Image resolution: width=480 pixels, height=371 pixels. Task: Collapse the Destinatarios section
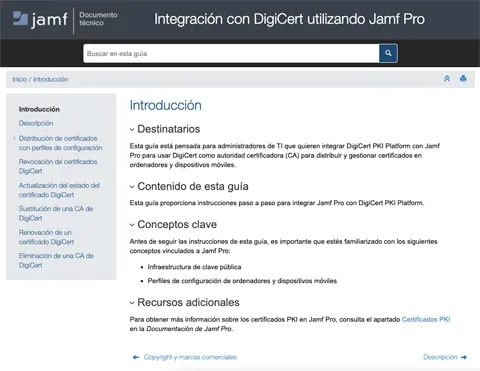tap(132, 129)
